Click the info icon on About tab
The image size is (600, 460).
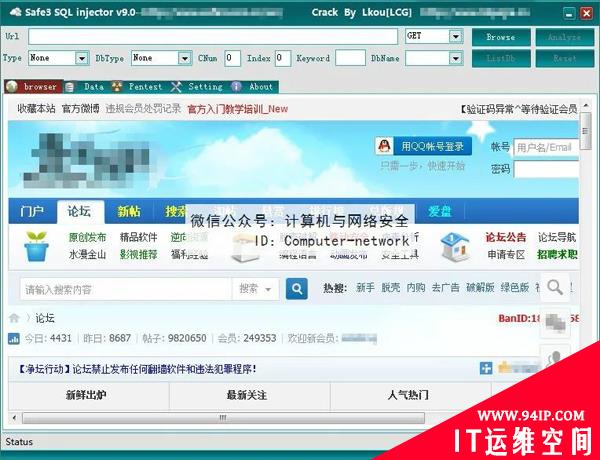click(236, 86)
